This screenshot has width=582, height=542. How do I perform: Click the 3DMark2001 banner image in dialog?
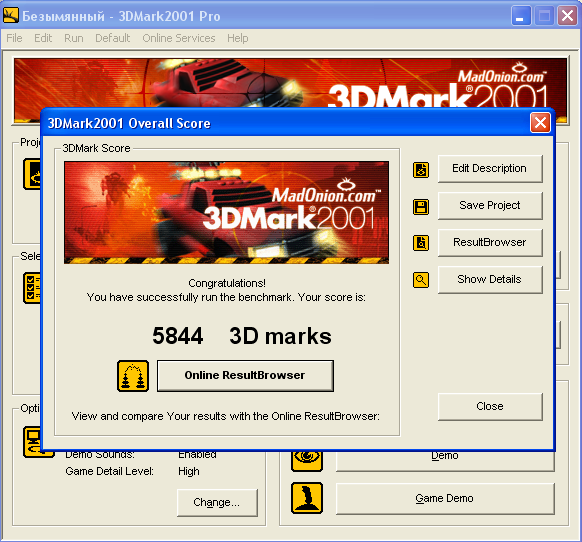226,212
